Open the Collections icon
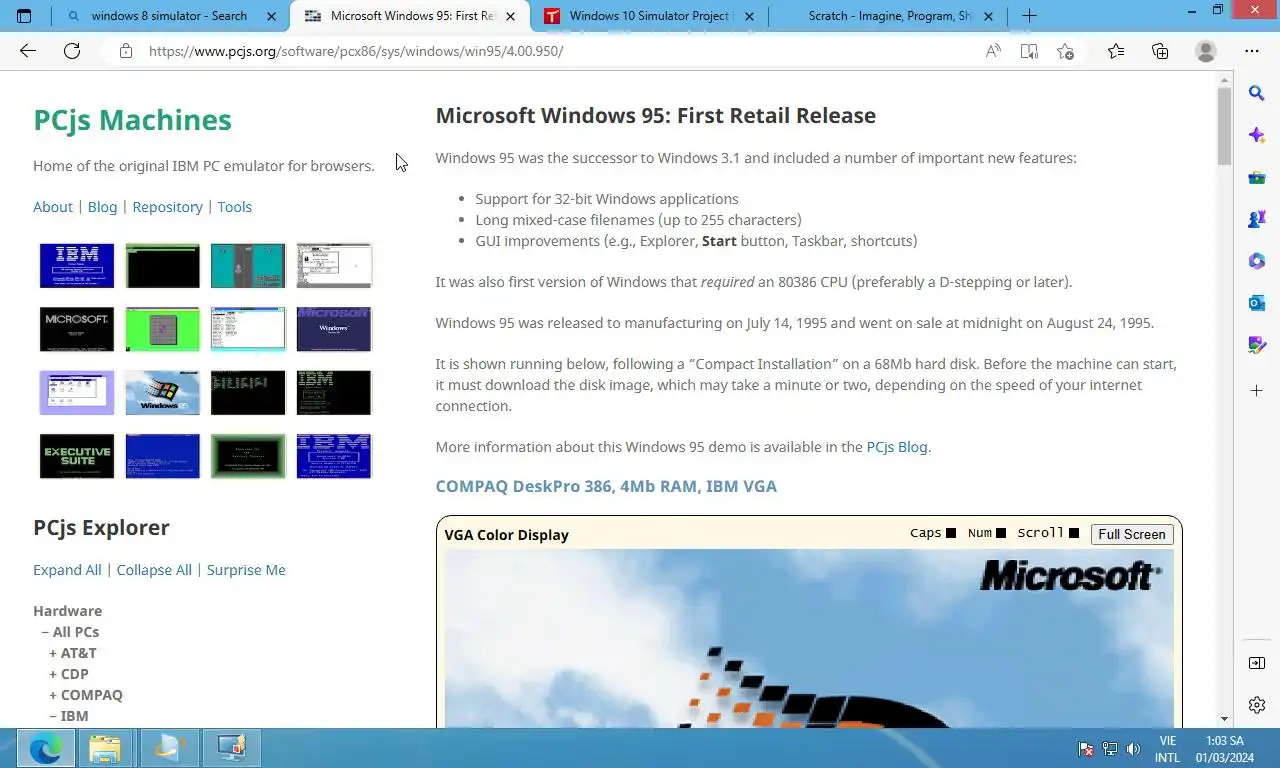This screenshot has width=1280, height=768. [1160, 51]
